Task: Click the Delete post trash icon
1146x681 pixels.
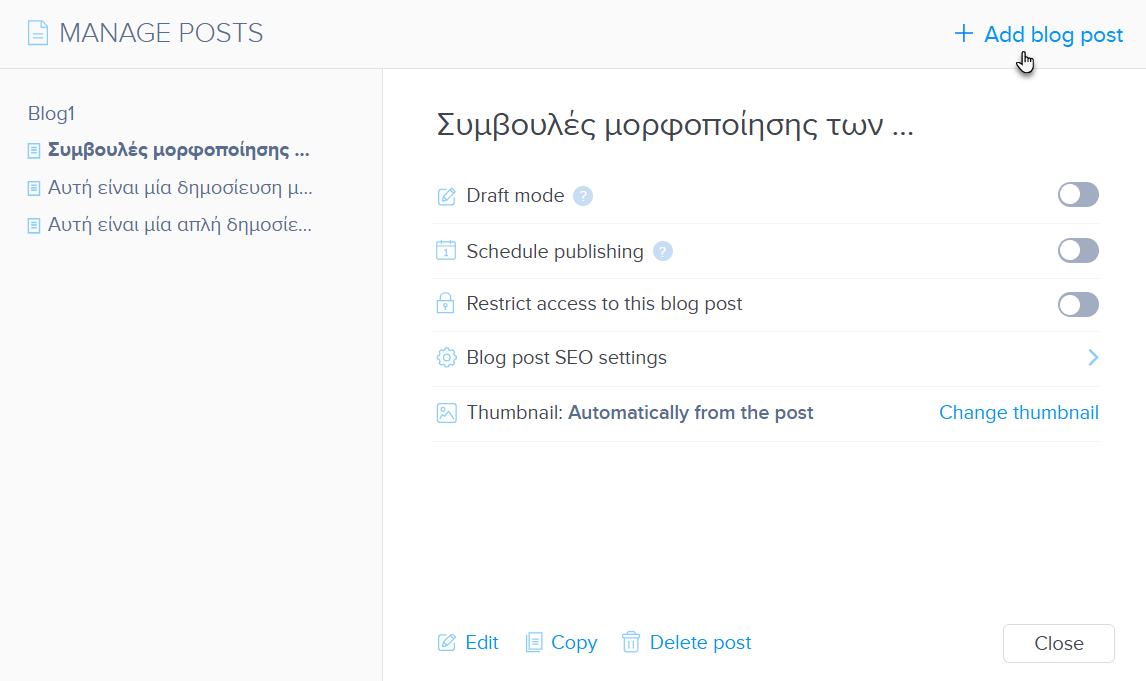Action: tap(631, 642)
